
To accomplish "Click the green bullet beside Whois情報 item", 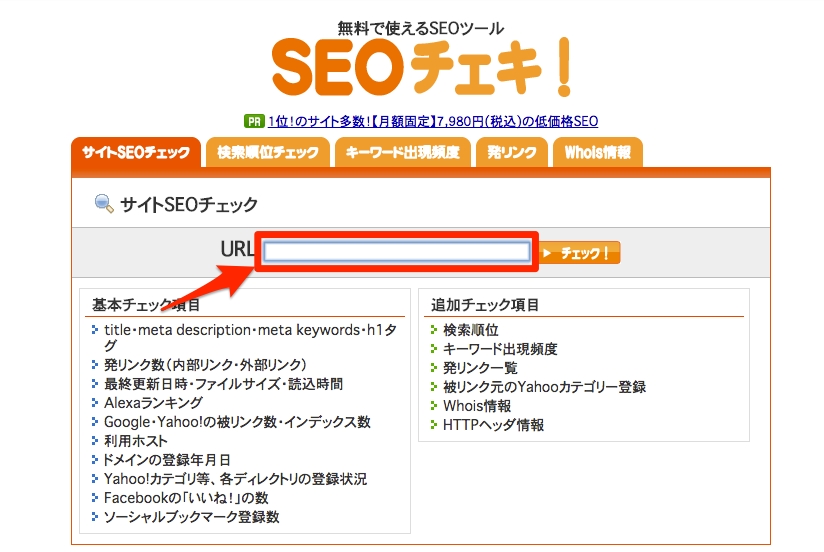I will pos(434,406).
